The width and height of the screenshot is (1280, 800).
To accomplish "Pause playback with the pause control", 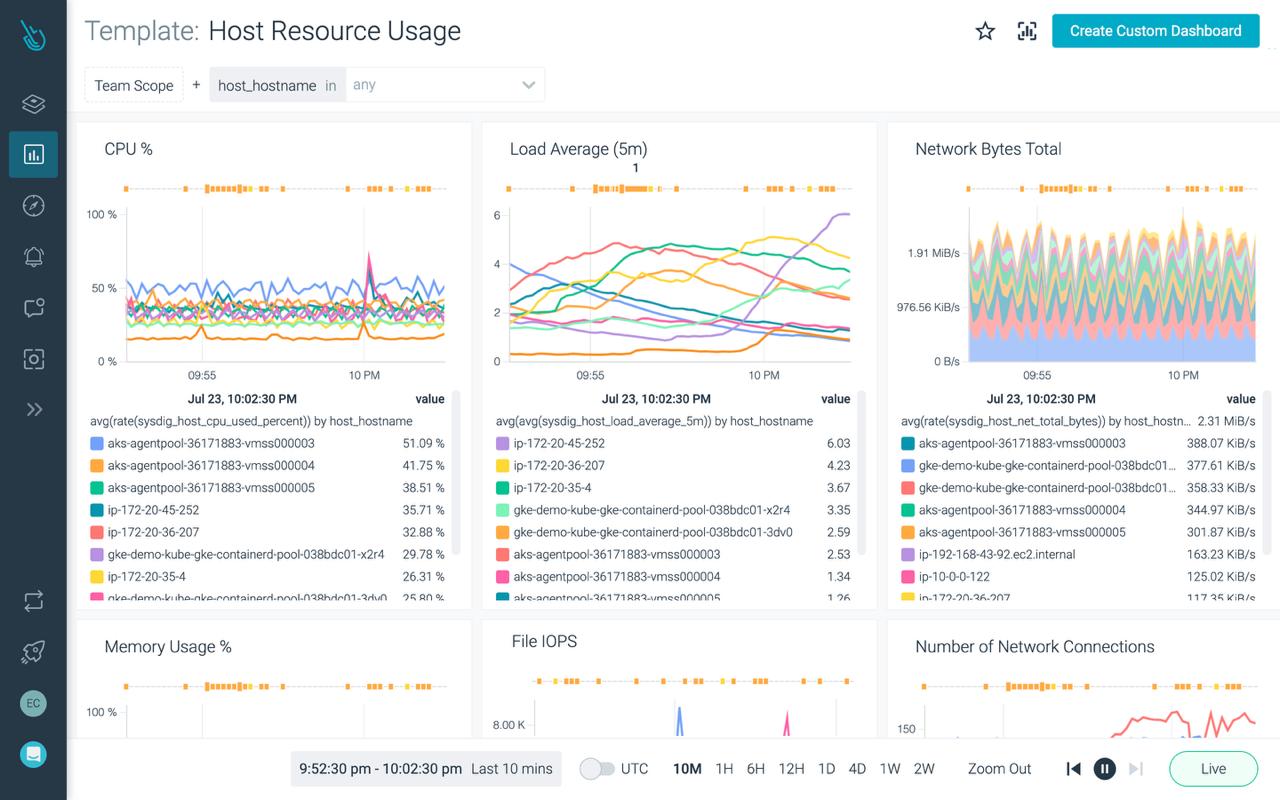I will (1104, 768).
